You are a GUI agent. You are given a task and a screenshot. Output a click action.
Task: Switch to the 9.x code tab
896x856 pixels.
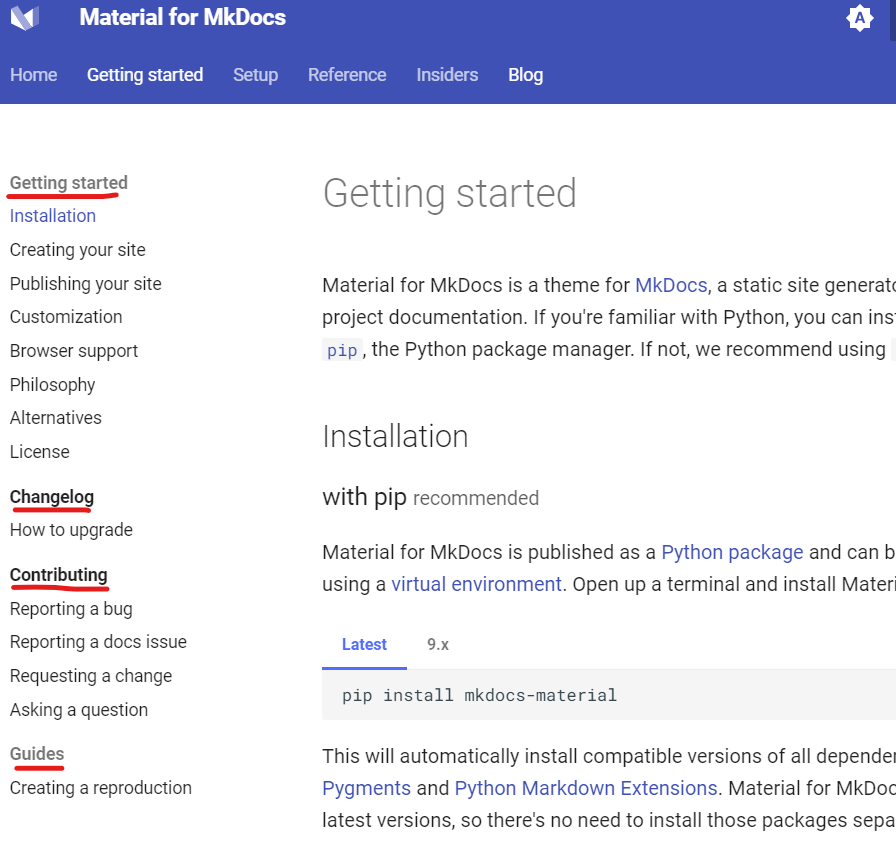pyautogui.click(x=438, y=645)
